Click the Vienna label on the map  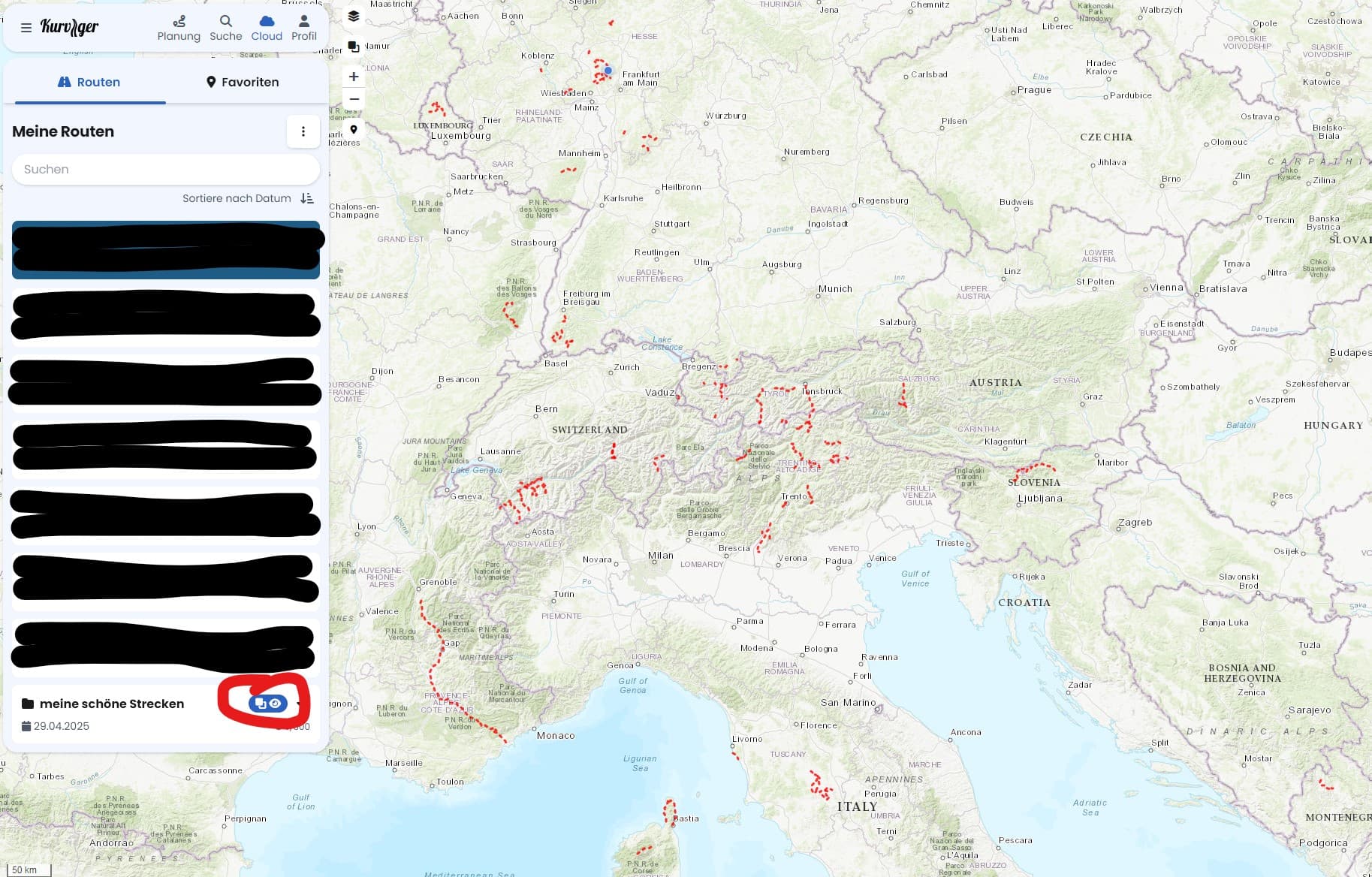(1166, 288)
